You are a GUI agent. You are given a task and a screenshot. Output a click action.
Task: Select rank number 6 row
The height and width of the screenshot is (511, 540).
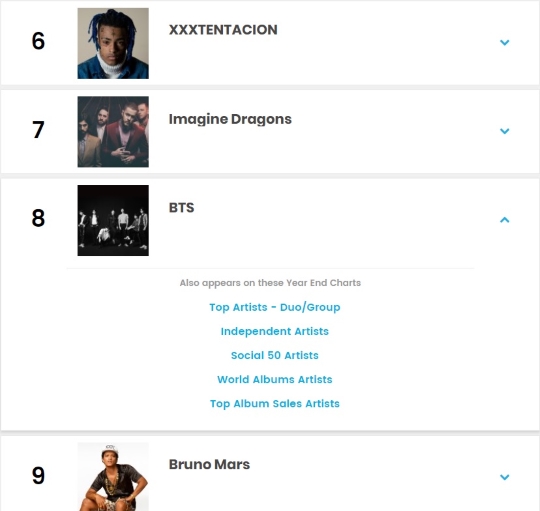[270, 43]
